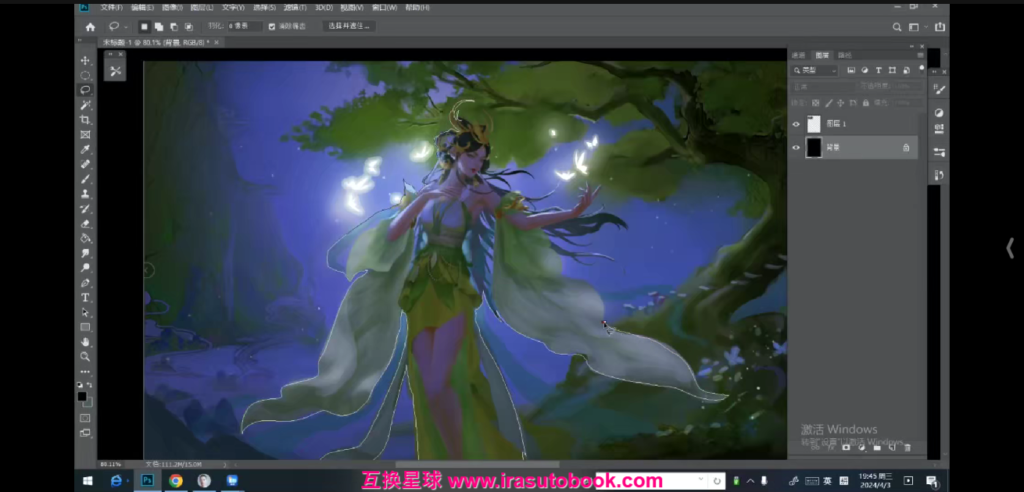The image size is (1024, 492).
Task: Switch to the 路径 (Paths) tab
Action: pos(844,55)
